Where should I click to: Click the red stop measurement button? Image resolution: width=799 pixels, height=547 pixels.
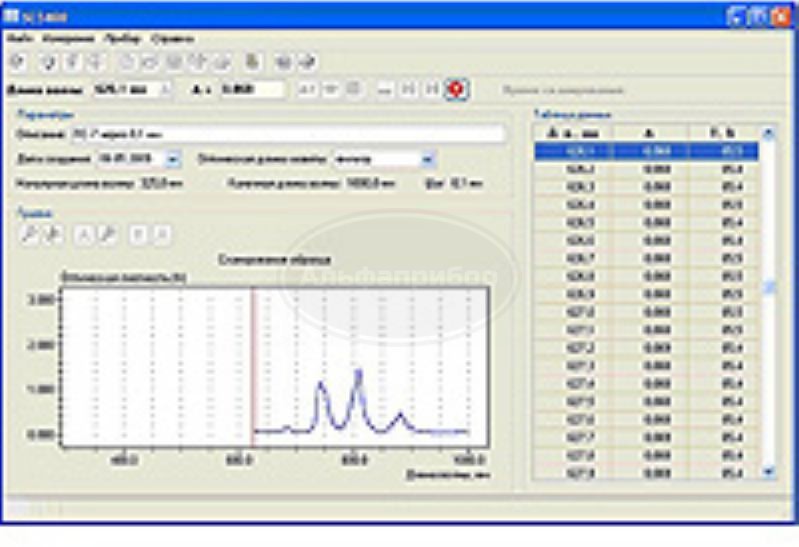click(456, 90)
